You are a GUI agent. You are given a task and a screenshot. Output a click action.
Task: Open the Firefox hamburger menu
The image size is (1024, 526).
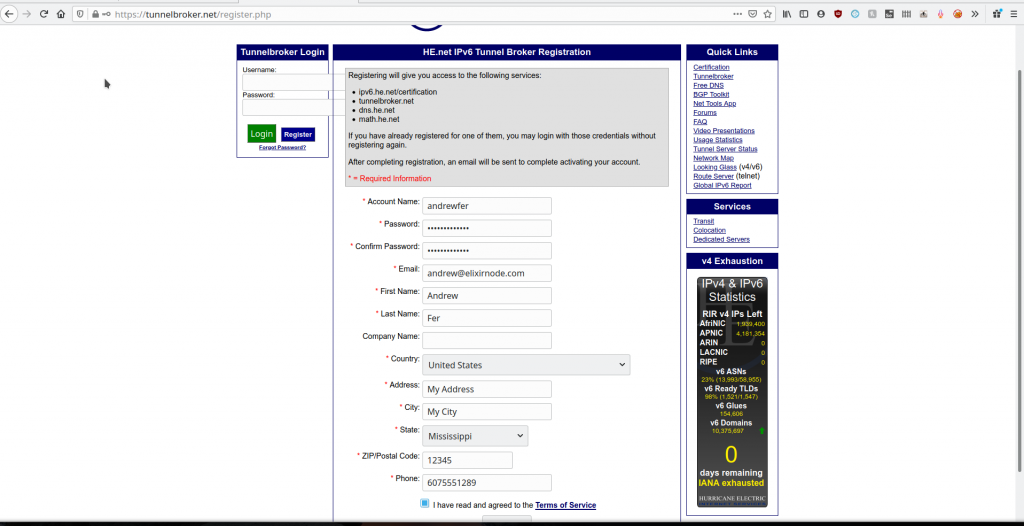tap(1014, 14)
